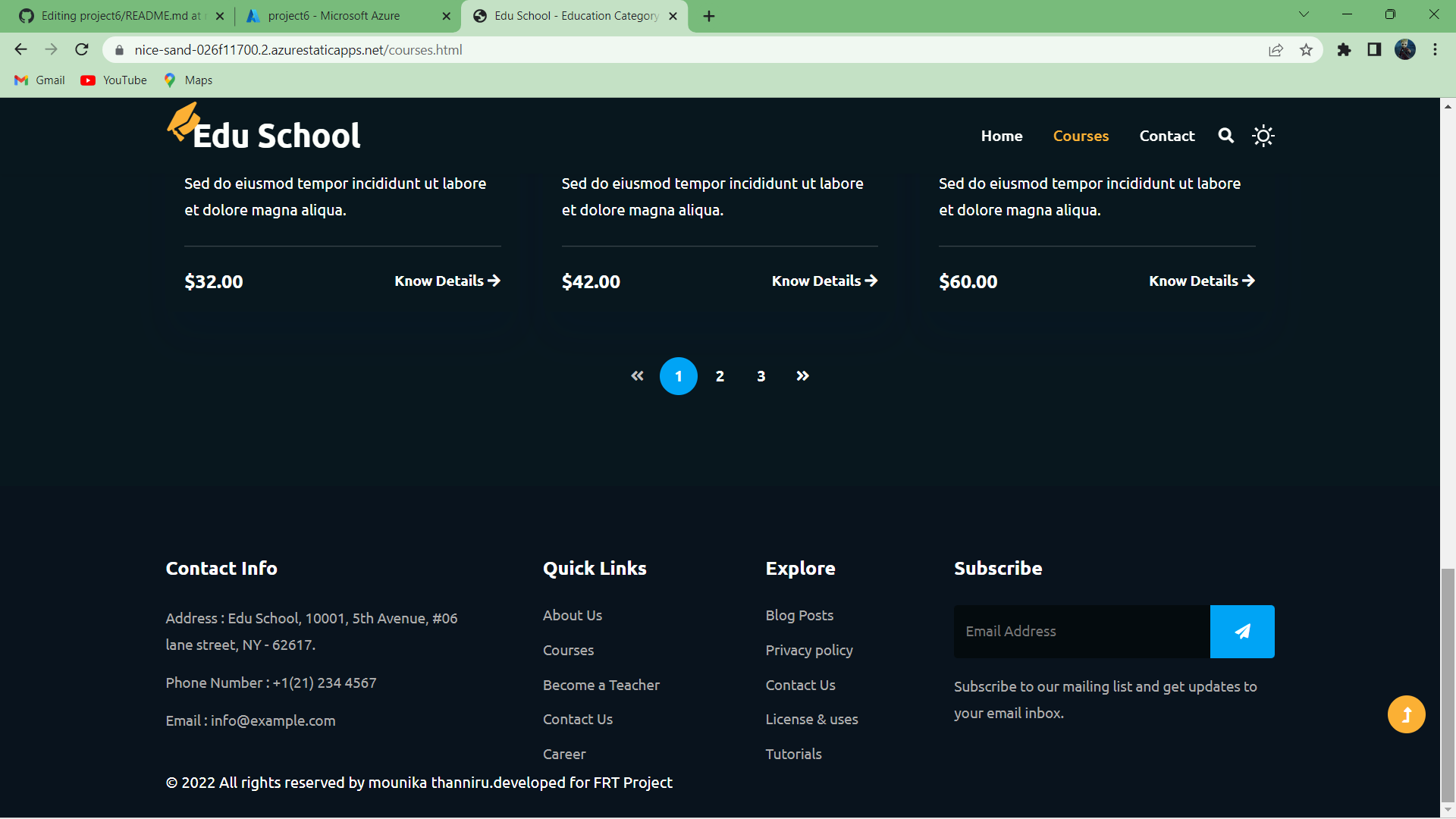Click the search magnifier icon in navbar
This screenshot has width=1456, height=819.
(1225, 136)
